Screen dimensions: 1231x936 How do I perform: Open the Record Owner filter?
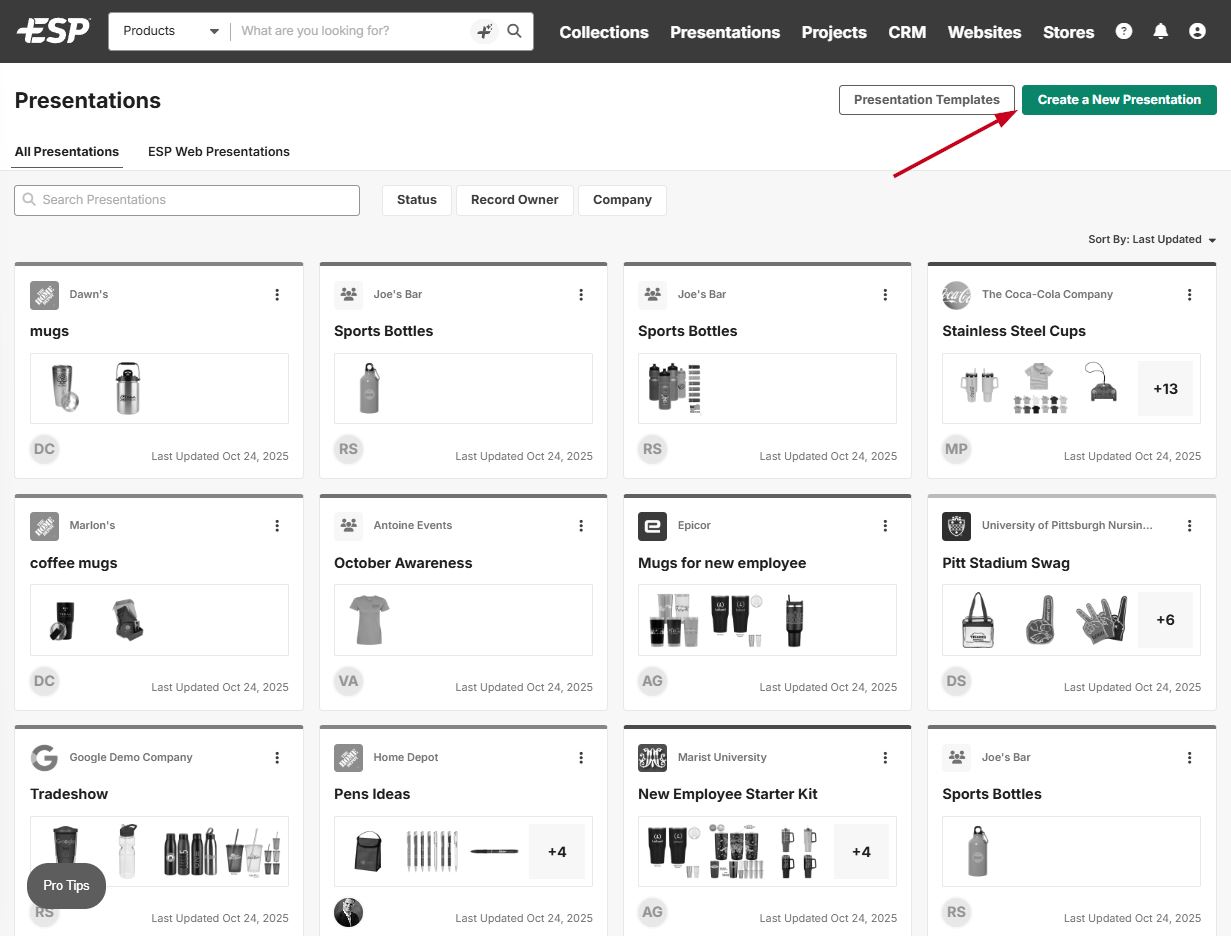[514, 200]
